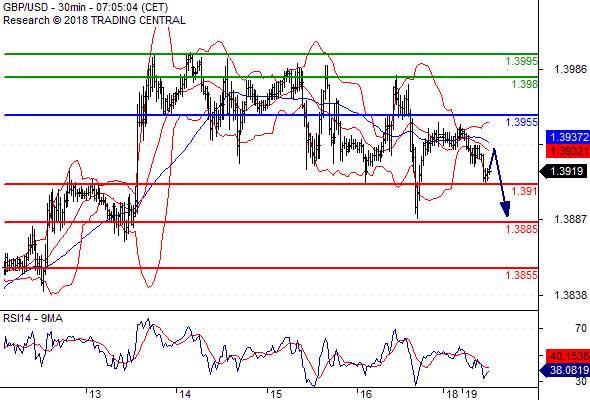The image size is (590, 400).
Task: Click the RSI14 - 9MA indicator title
Action: [33, 319]
